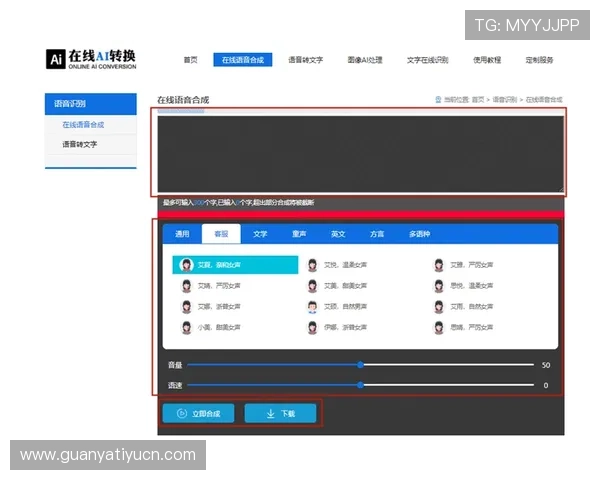The image size is (600, 480).
Task: Adjust the 音量 volume slider handle
Action: coord(360,365)
